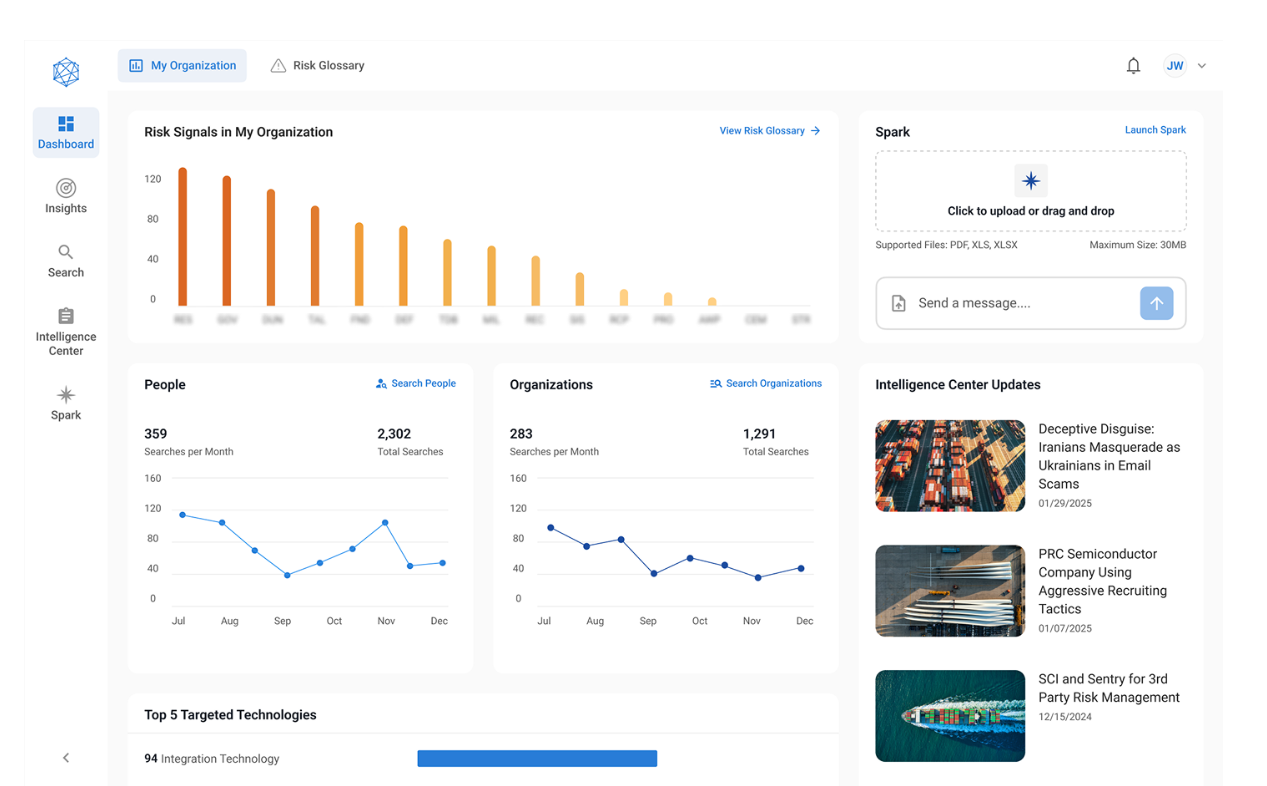Click the Integration Technology blue bar
The height and width of the screenshot is (786, 1267).
537,759
